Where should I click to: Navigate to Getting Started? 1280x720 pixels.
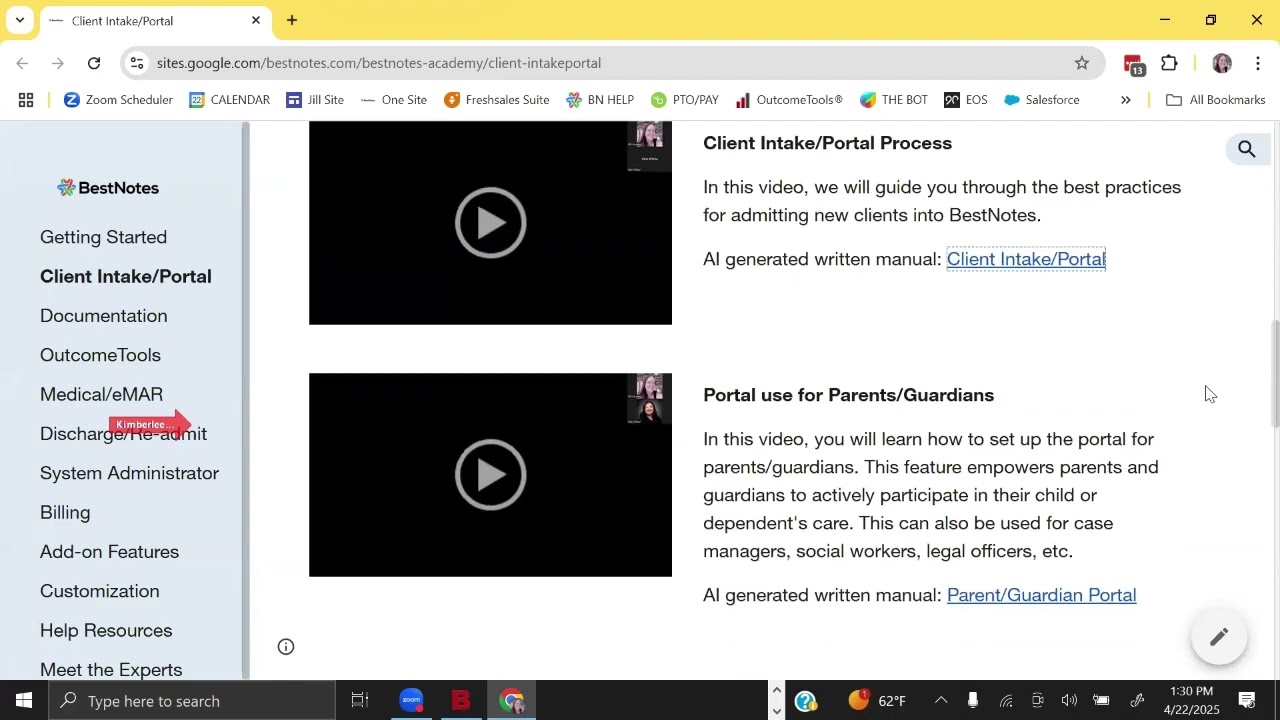coord(103,237)
